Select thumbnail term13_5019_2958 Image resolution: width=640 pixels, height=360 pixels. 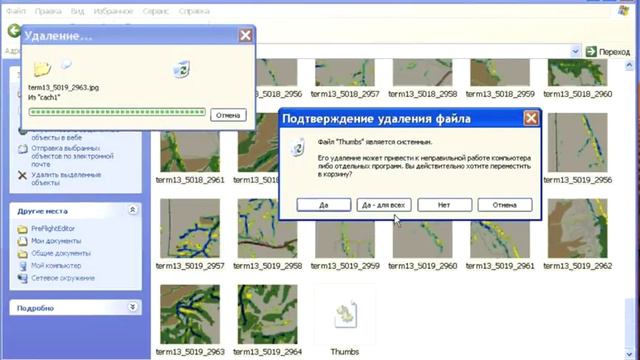click(267, 228)
